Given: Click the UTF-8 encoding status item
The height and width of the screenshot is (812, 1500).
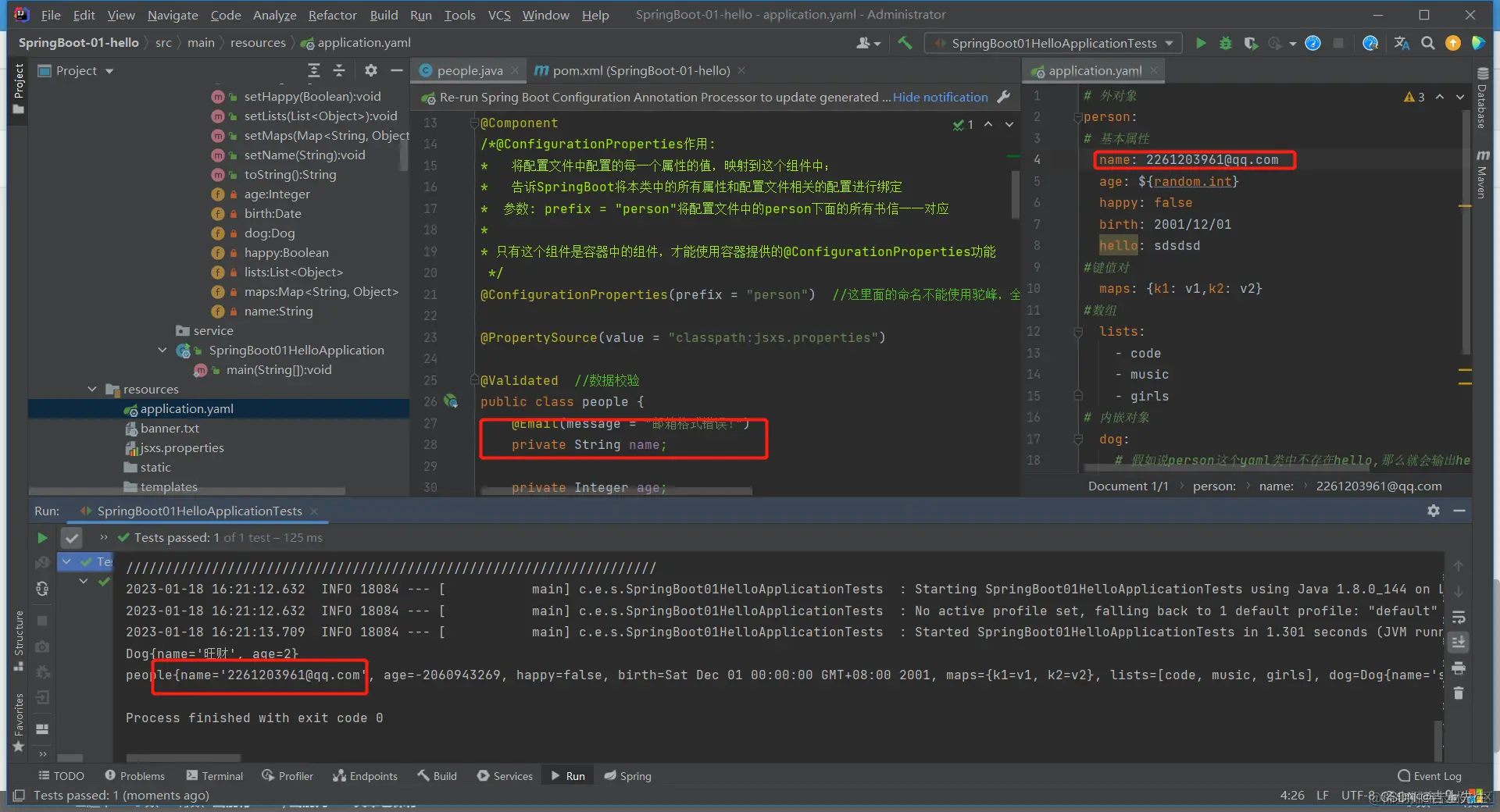Looking at the screenshot, I should click(x=1358, y=795).
